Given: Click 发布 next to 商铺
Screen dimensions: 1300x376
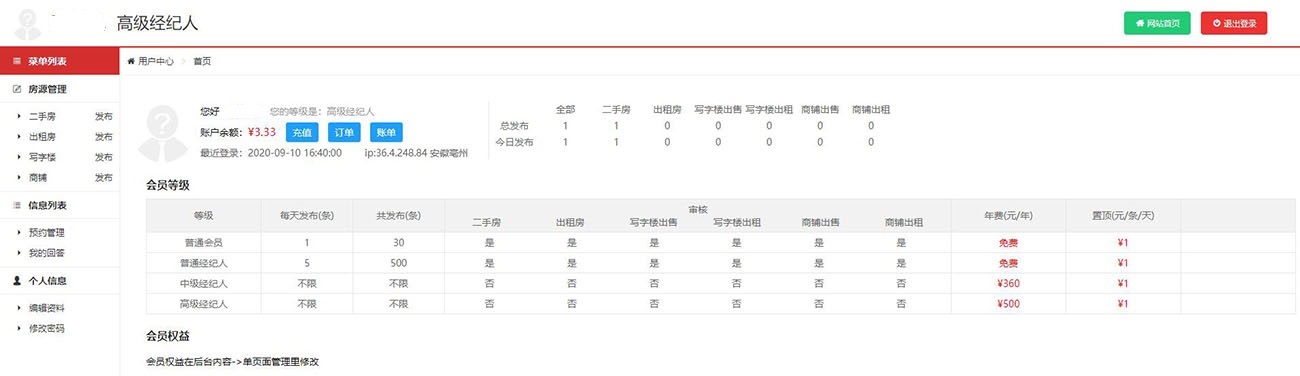Looking at the screenshot, I should (103, 177).
